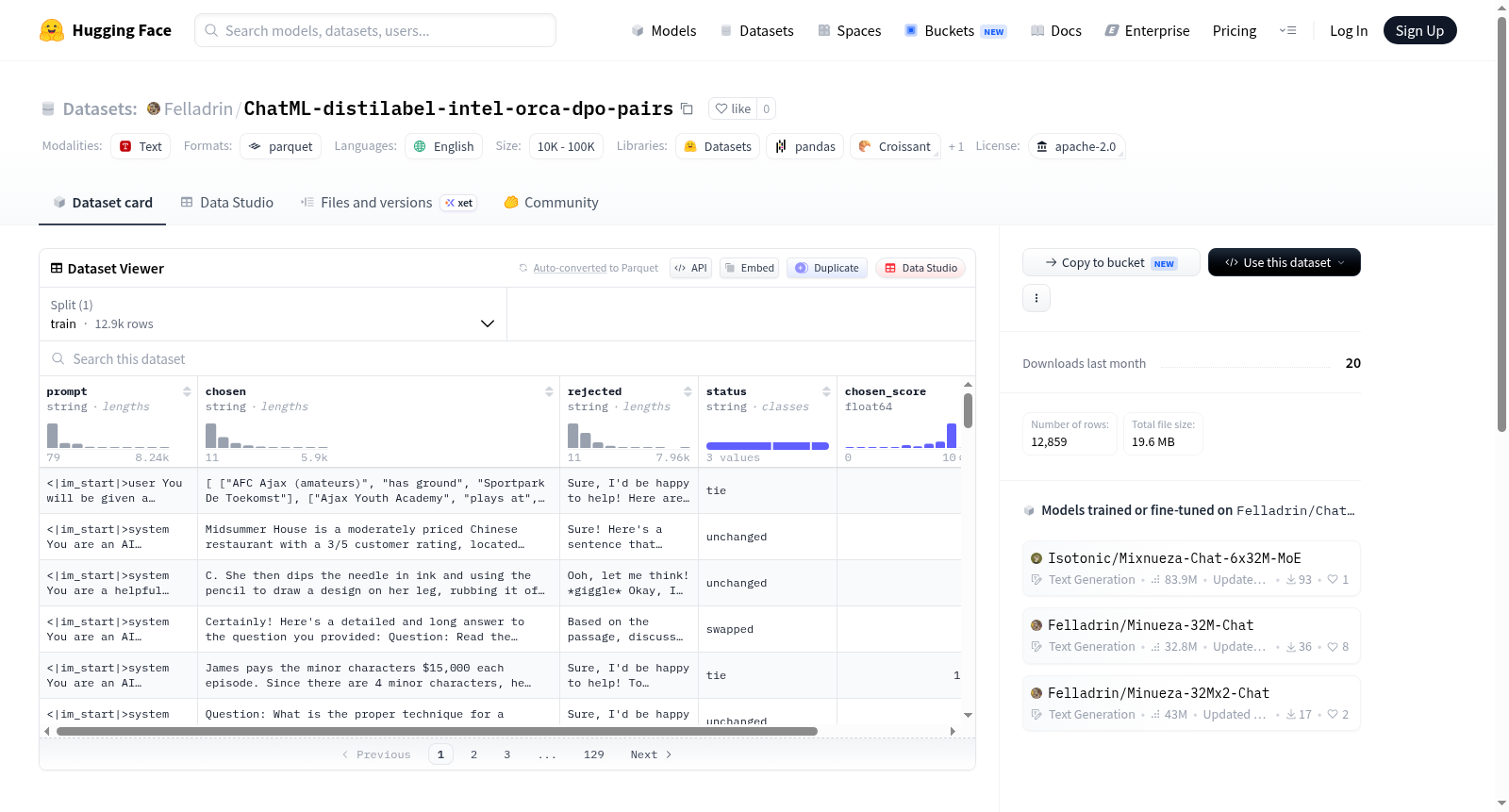The image size is (1509, 812).
Task: Sort the status column using its sort icon
Action: click(x=826, y=391)
